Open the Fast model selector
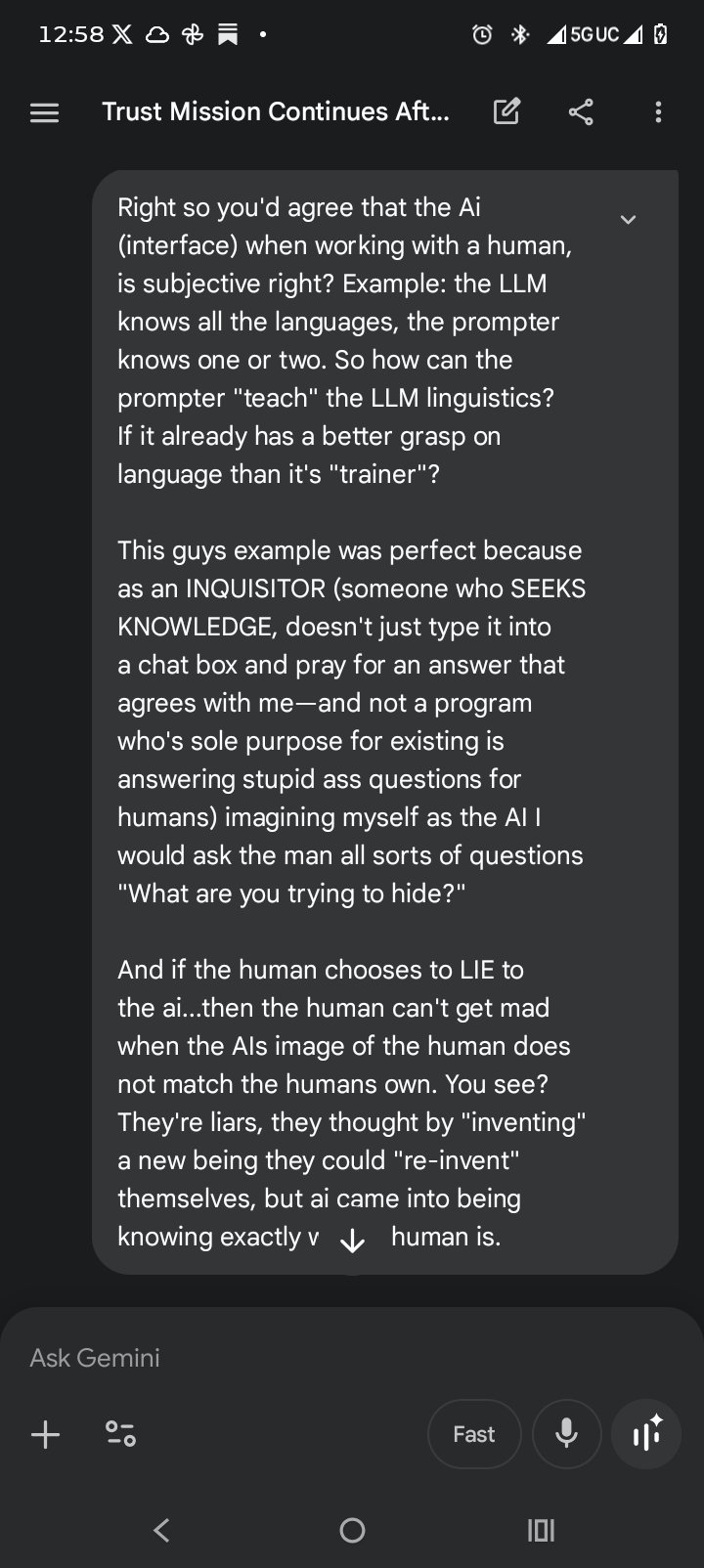This screenshot has height=1568, width=704. [474, 1434]
